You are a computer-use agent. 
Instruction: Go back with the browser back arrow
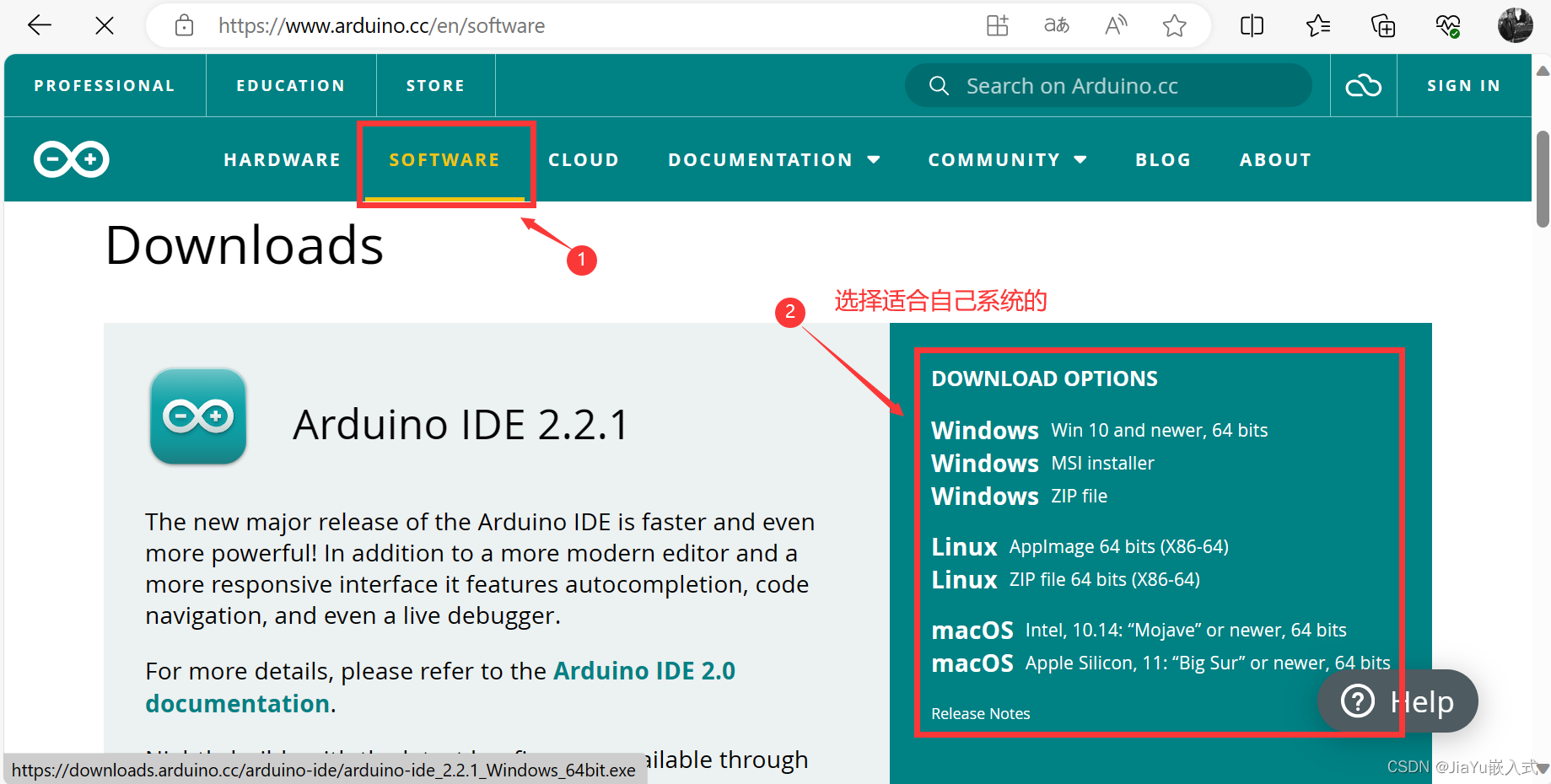[x=40, y=26]
